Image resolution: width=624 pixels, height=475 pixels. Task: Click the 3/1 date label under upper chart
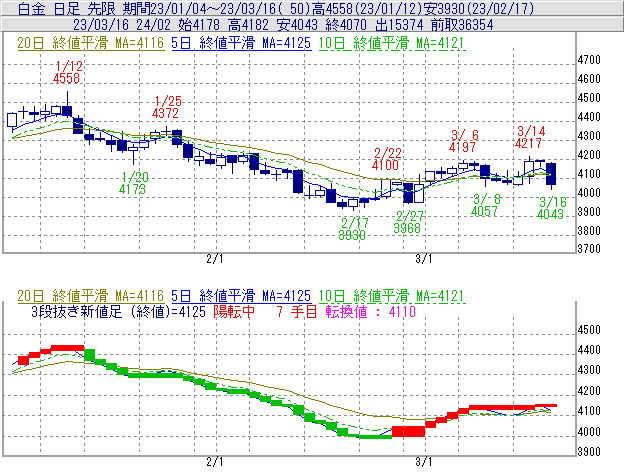click(423, 259)
